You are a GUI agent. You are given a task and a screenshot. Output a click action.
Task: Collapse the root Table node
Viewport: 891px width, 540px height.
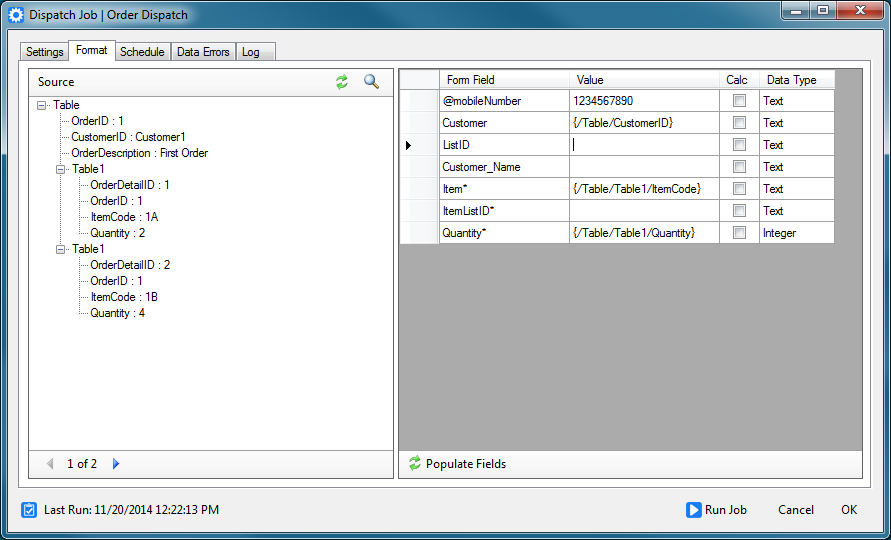click(41, 105)
